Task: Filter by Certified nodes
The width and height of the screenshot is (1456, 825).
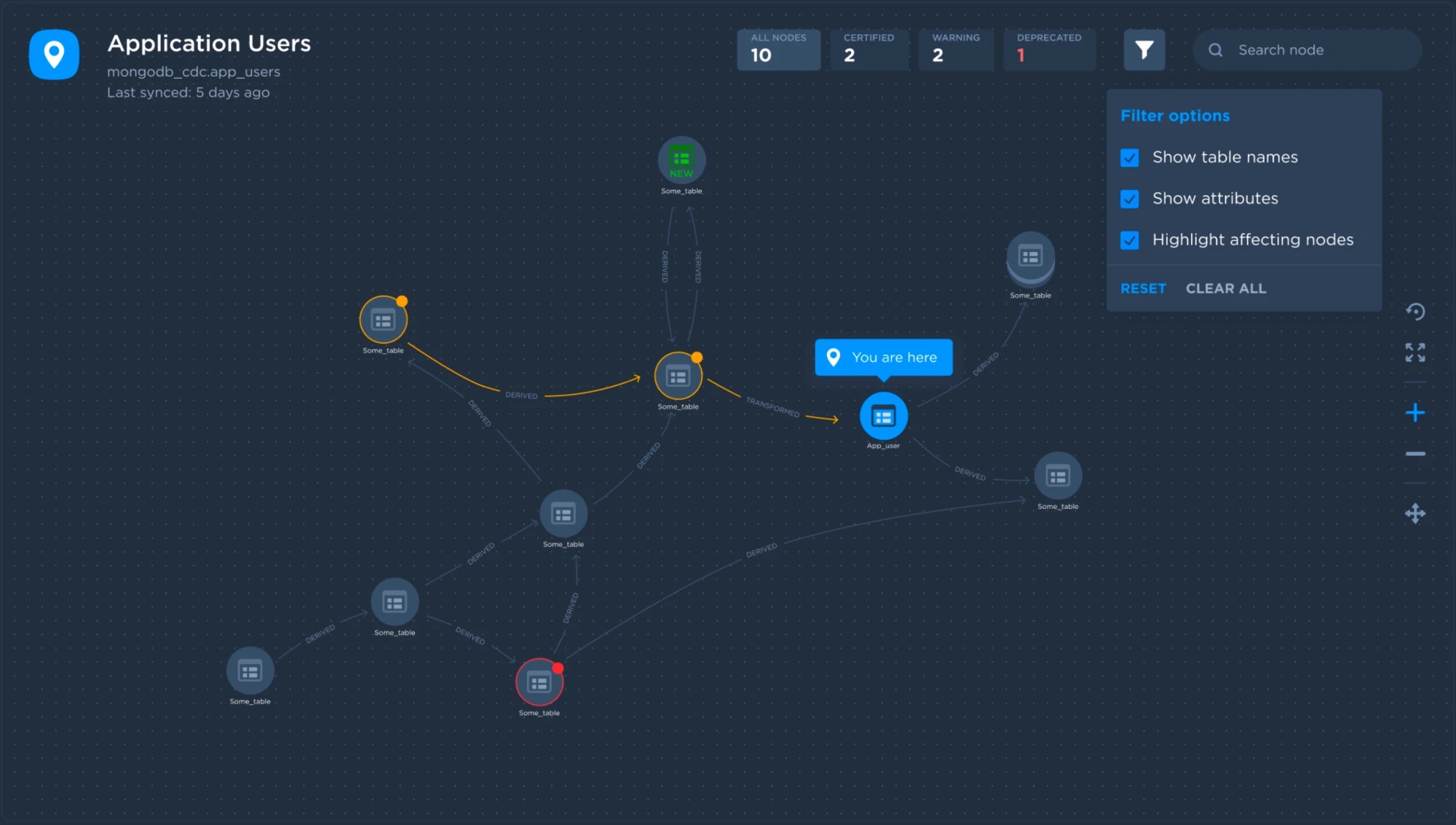Action: click(869, 50)
